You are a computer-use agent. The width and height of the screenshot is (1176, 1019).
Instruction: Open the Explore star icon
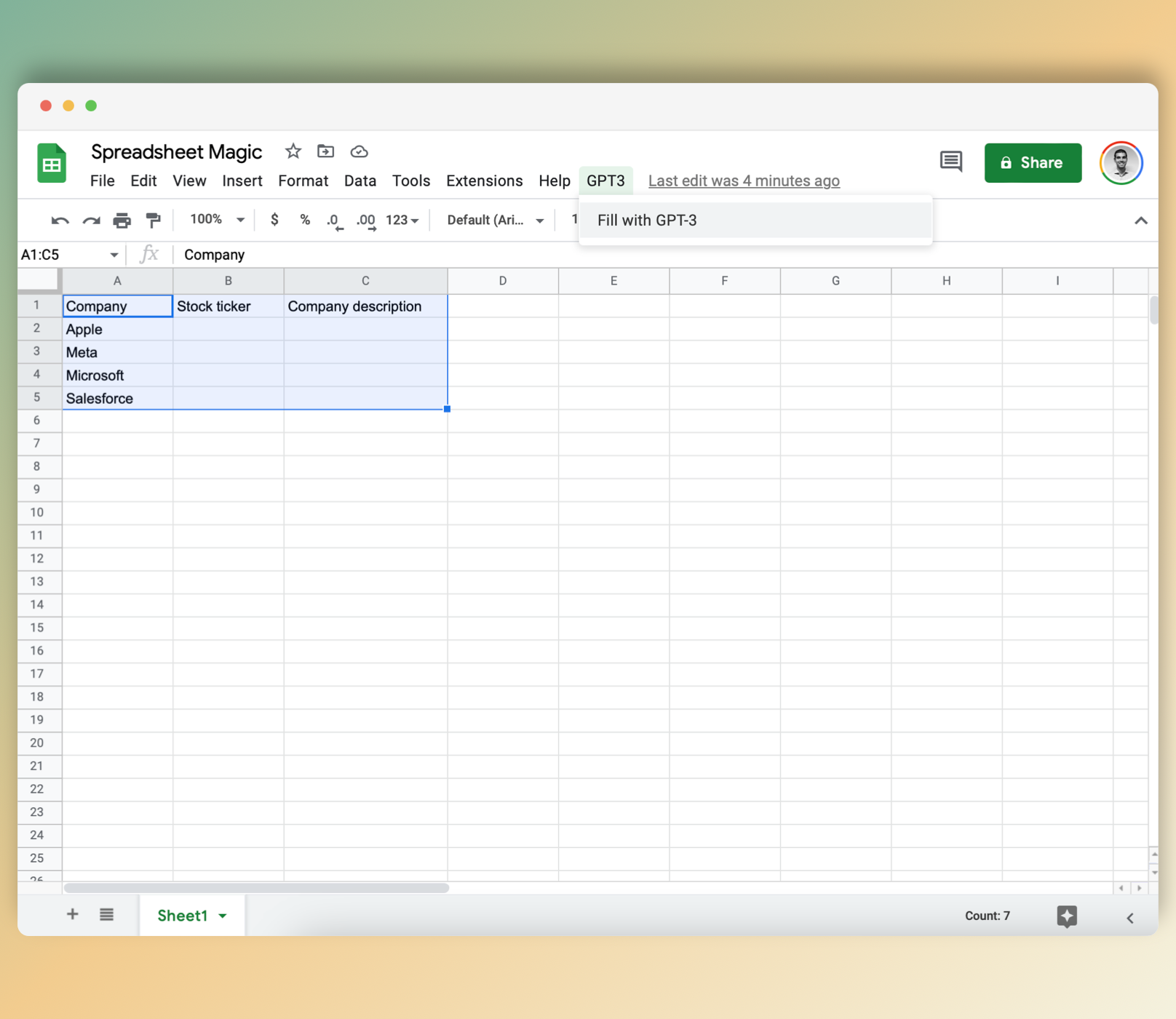click(x=1067, y=916)
